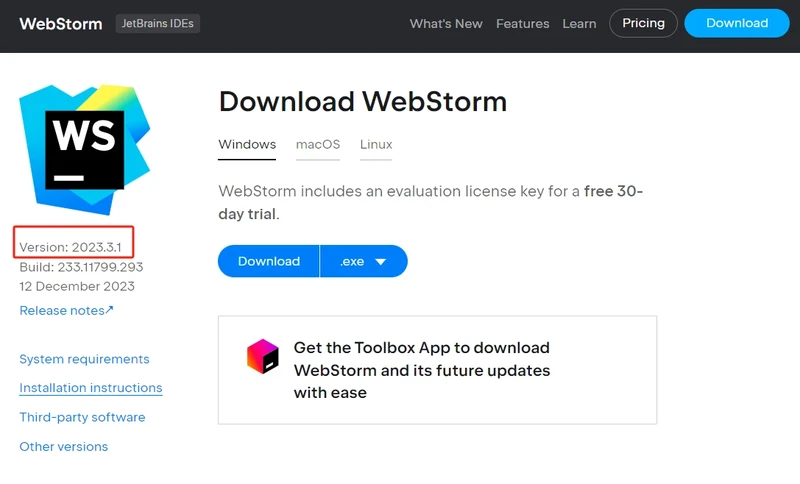View Third-party software link
This screenshot has height=484, width=800.
coord(82,417)
